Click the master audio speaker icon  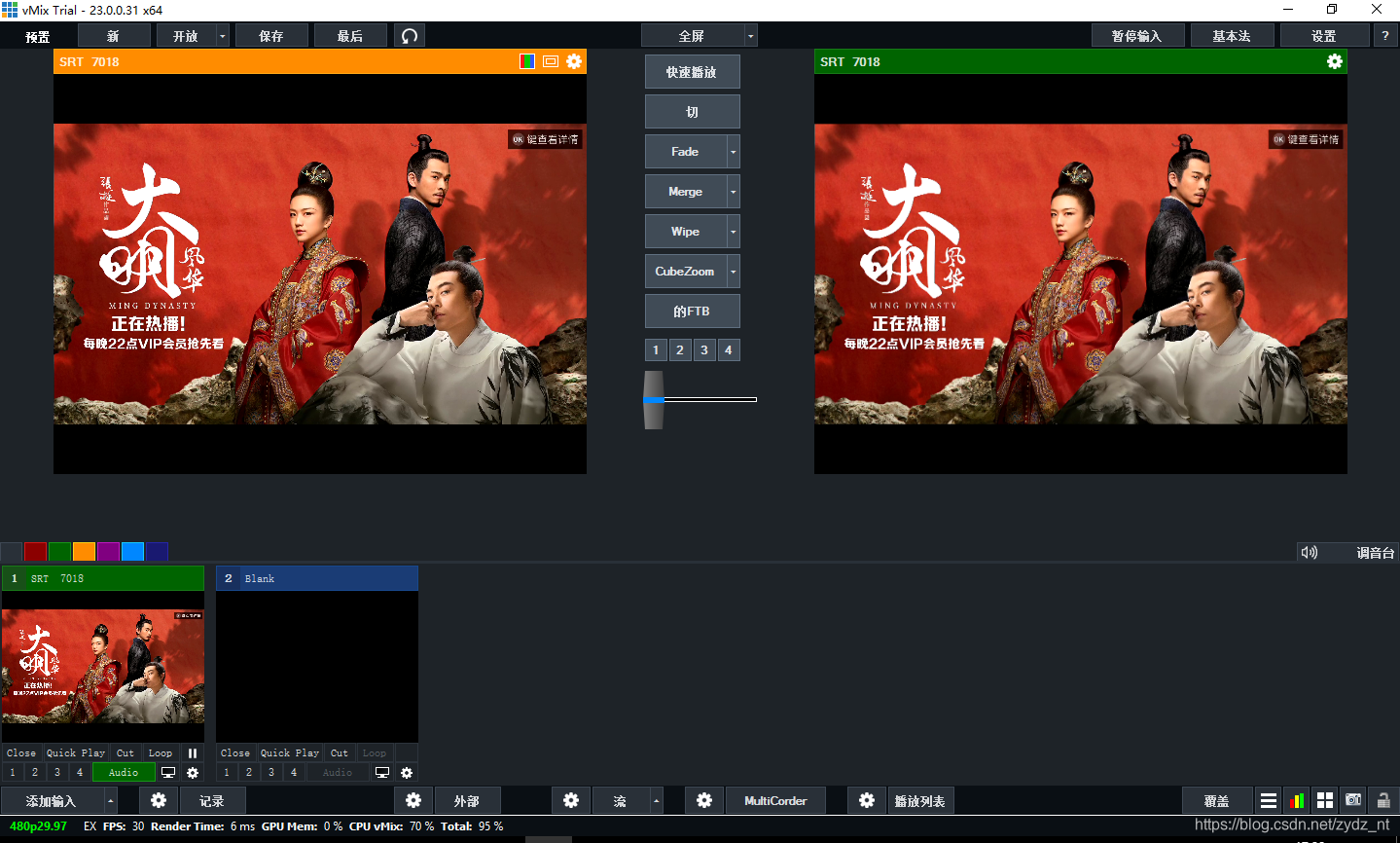[1310, 552]
